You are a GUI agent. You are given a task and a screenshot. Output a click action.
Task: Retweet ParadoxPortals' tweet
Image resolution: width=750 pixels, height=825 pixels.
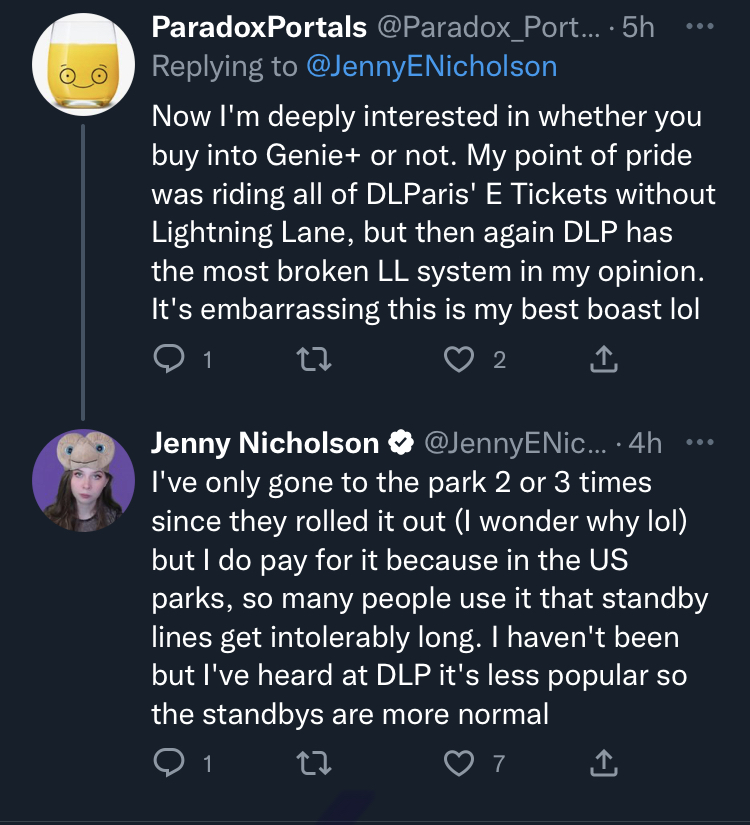click(x=314, y=359)
